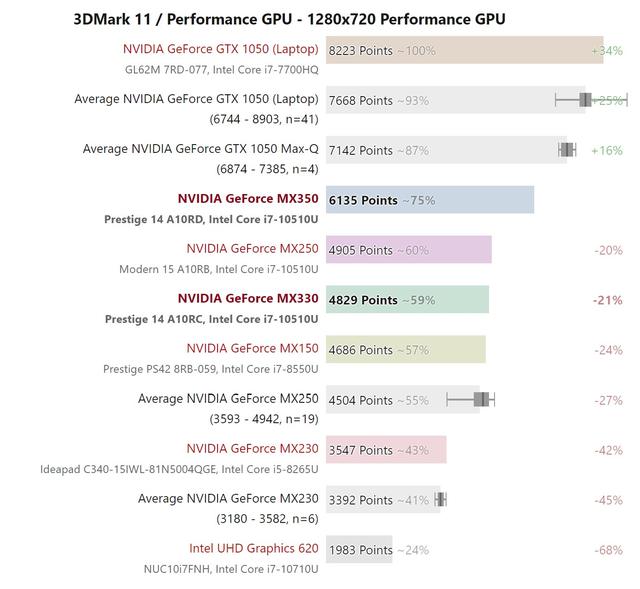
Task: Select the yellow-green 4686 Points bar
Action: tap(406, 349)
